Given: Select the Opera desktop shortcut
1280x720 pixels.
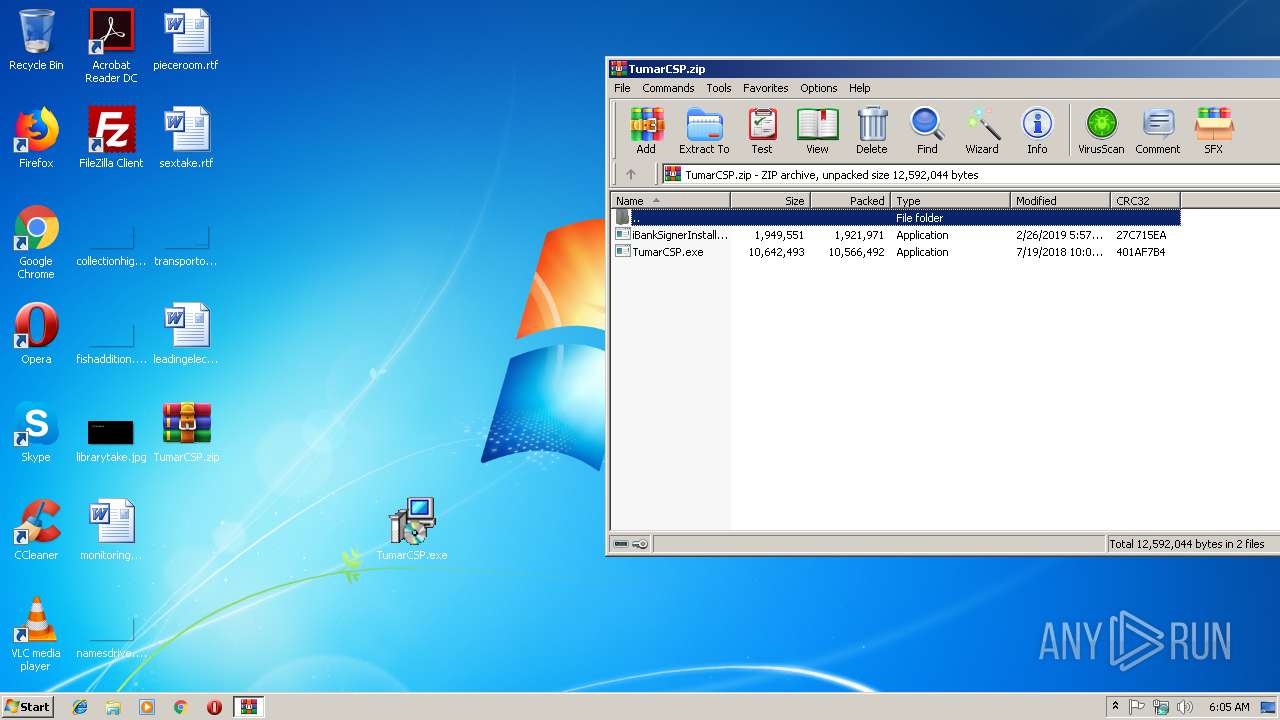Looking at the screenshot, I should tap(36, 334).
